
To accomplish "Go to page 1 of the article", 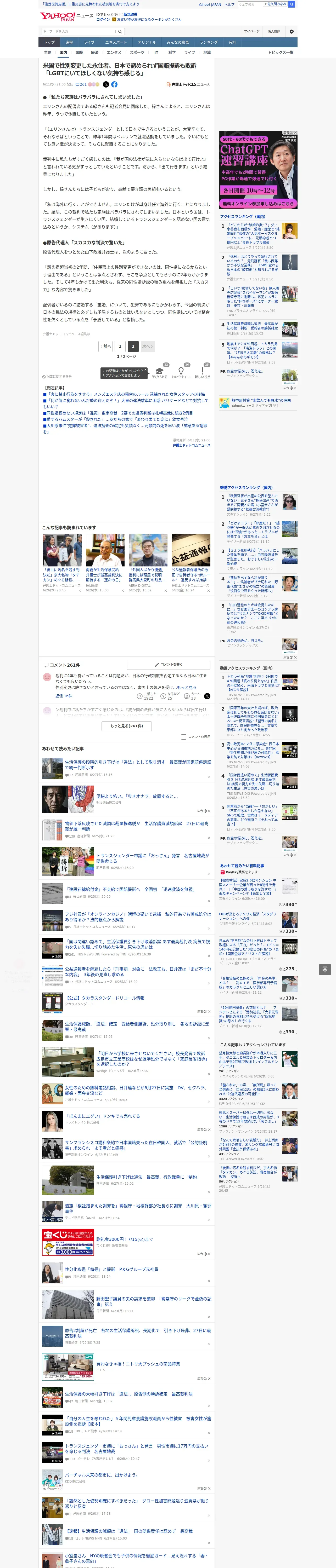I will pyautogui.click(x=120, y=346).
